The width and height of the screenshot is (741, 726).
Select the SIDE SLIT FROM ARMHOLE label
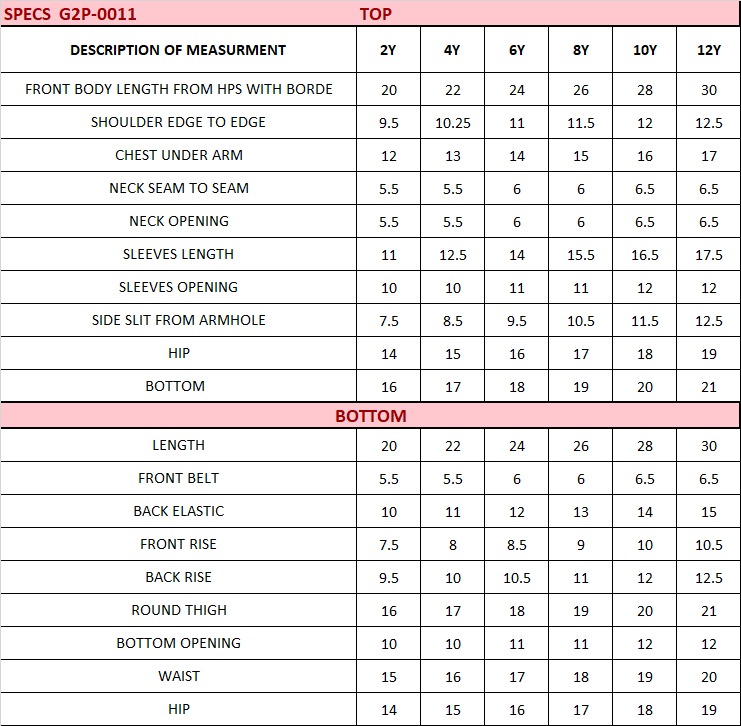(178, 320)
